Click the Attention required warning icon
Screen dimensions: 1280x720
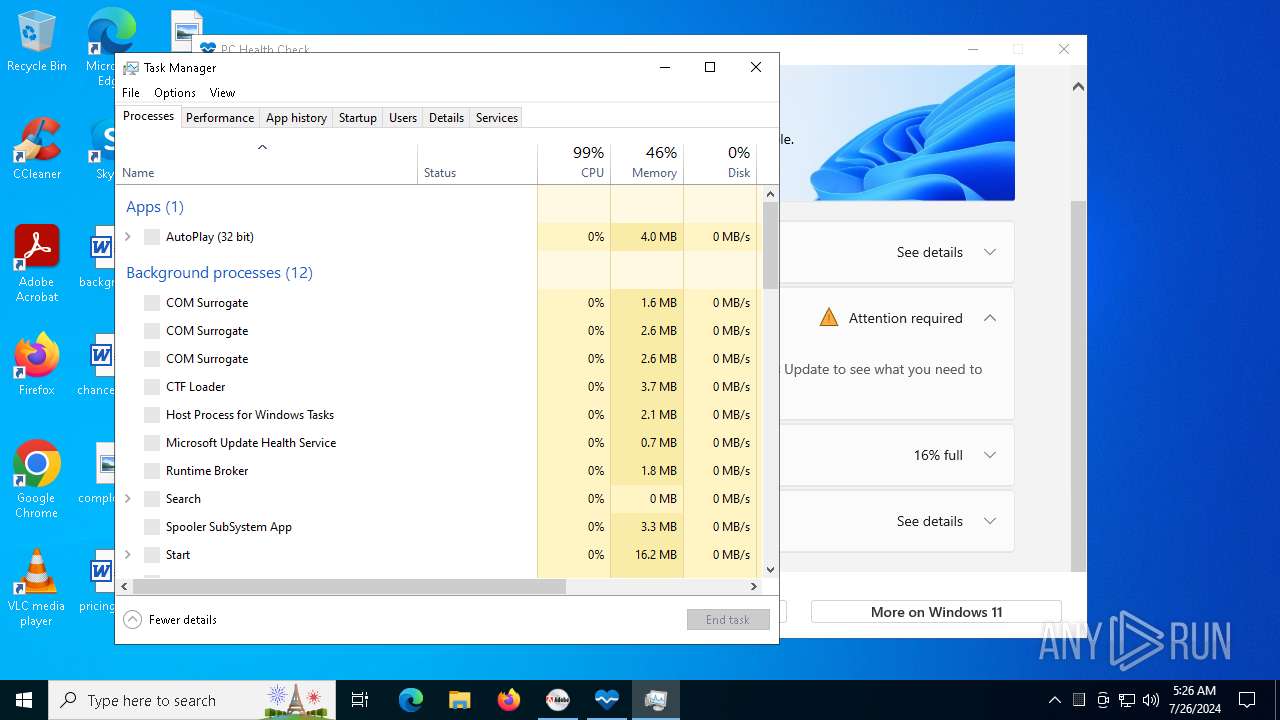(x=828, y=318)
